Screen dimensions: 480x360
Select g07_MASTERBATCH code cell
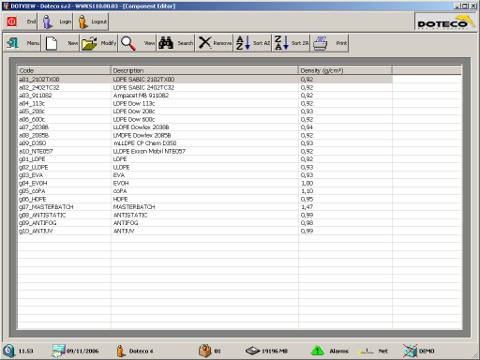pos(64,207)
